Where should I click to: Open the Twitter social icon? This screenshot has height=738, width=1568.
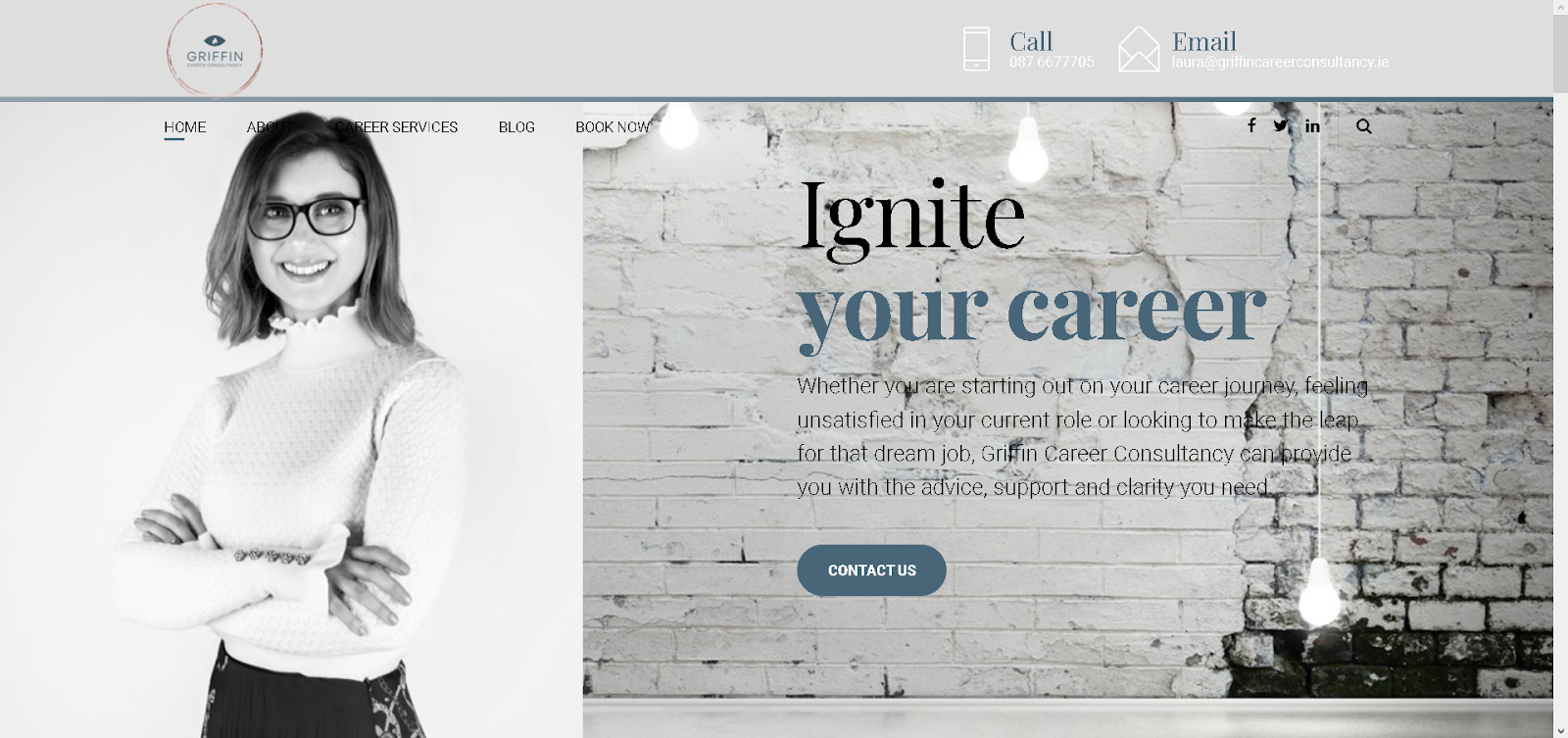pos(1281,125)
